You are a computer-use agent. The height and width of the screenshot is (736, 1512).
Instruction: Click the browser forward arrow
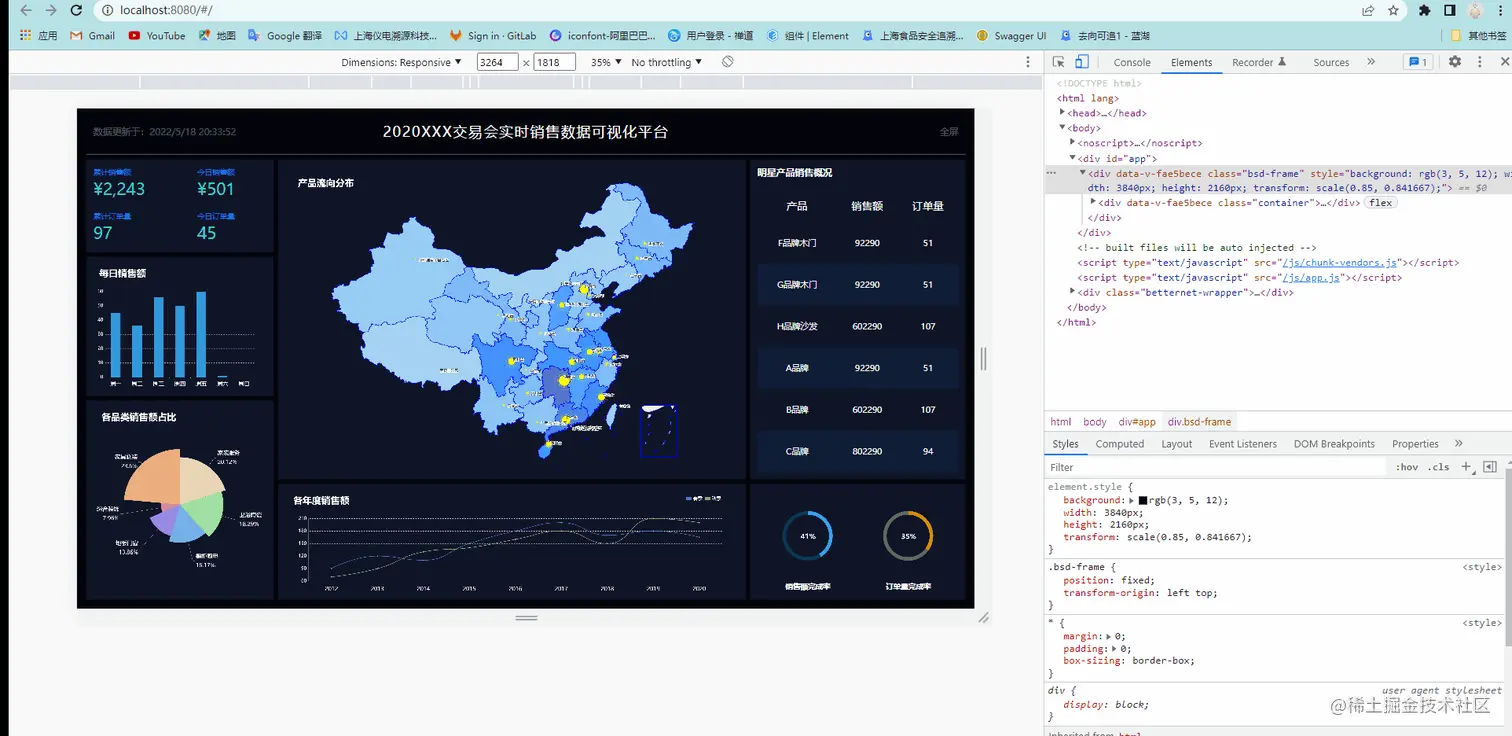point(50,10)
